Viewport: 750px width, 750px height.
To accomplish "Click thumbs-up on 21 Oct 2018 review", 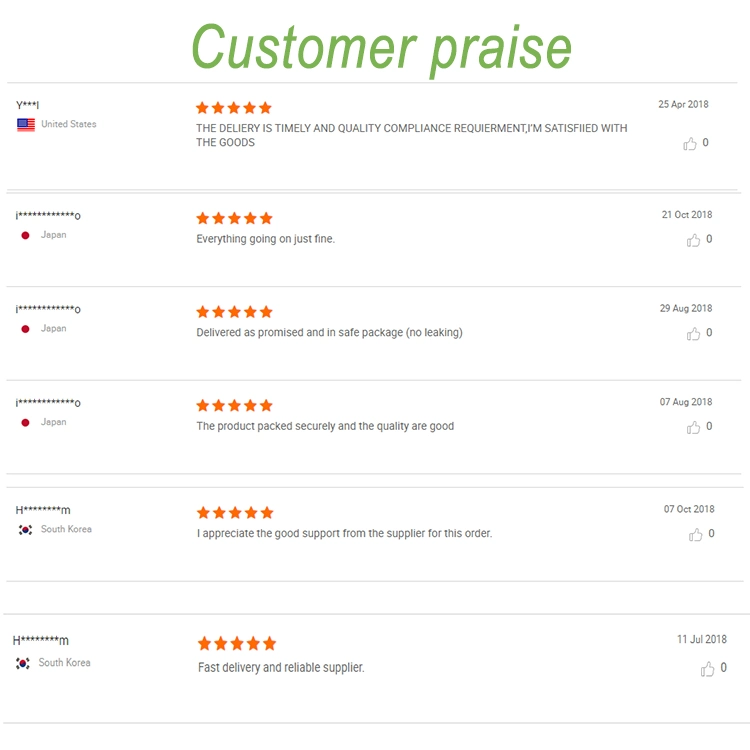I will [693, 240].
